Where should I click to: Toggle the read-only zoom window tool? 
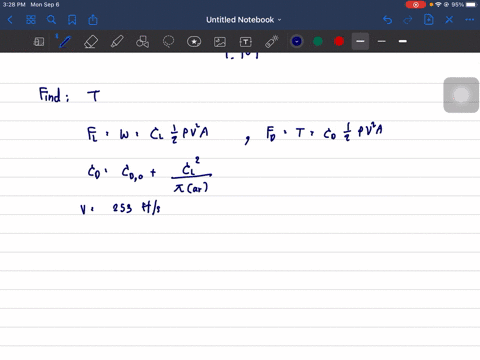(39, 42)
